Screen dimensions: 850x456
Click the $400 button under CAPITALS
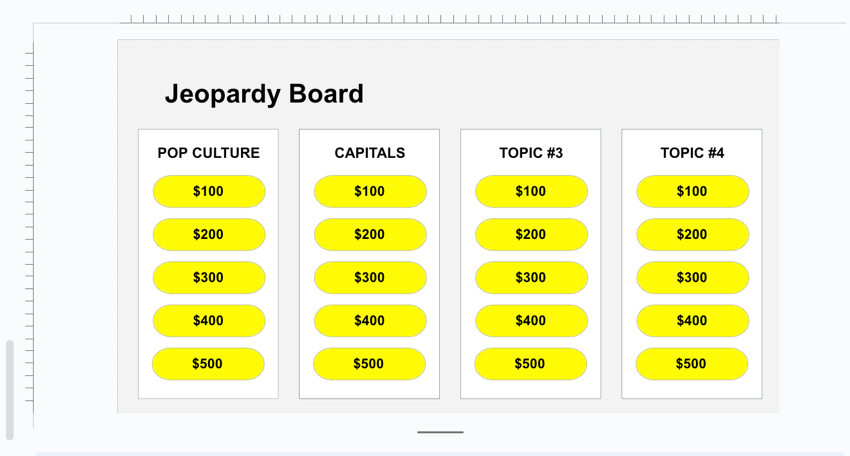click(x=369, y=320)
